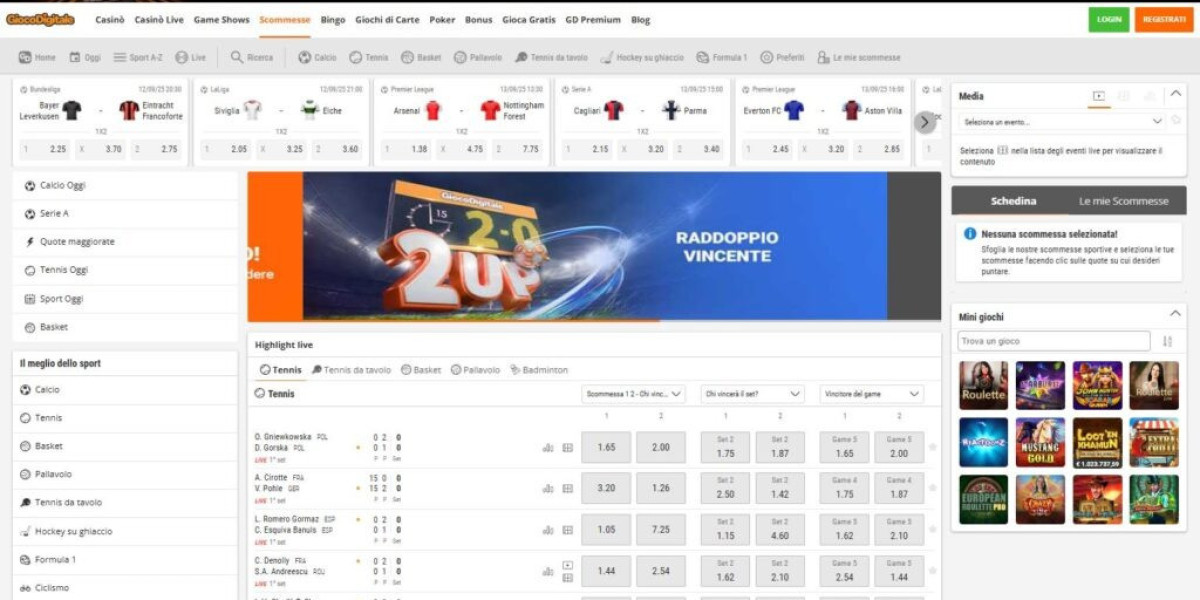
Task: Open GD Premium in top menu
Action: click(x=593, y=19)
